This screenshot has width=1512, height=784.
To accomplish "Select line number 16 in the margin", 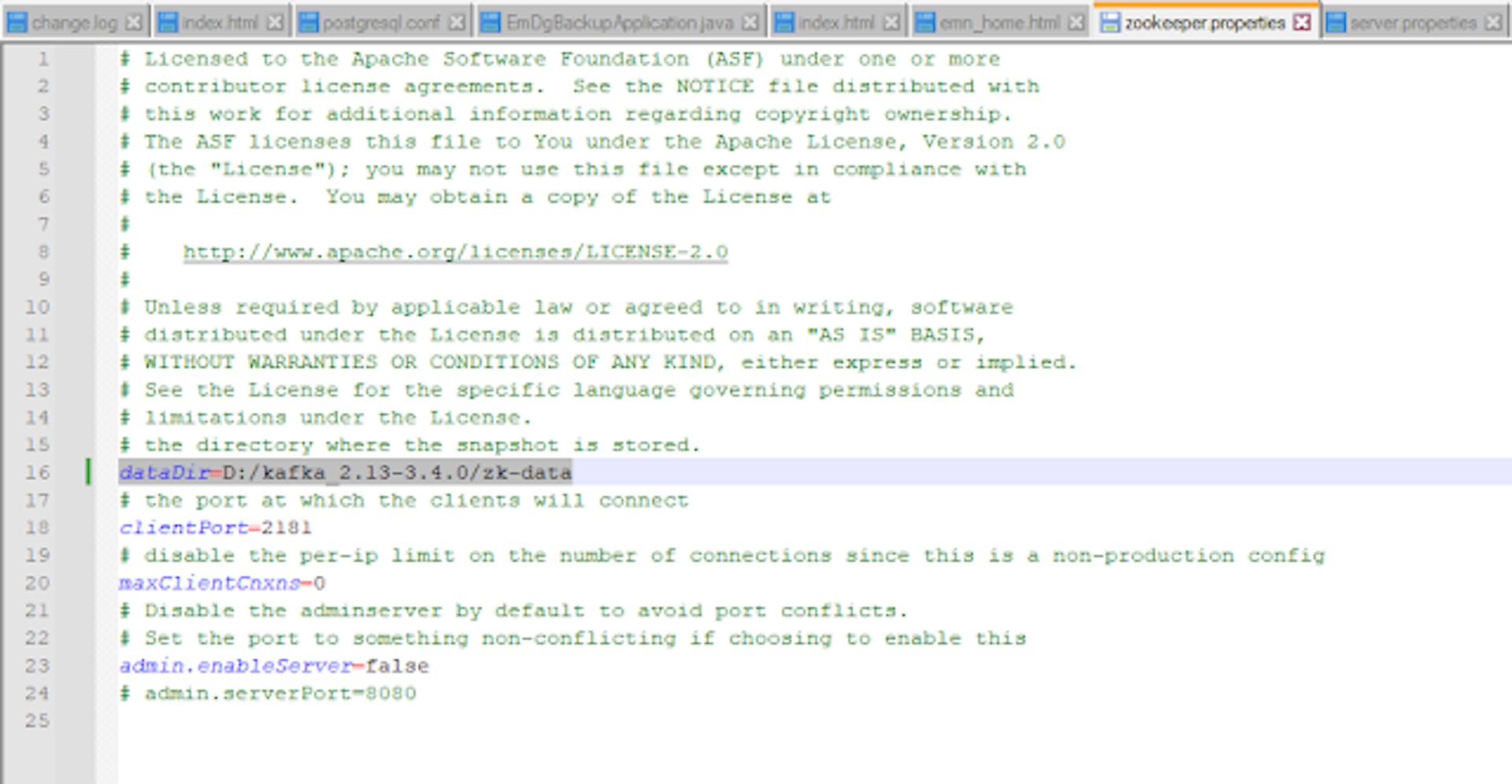I will click(37, 472).
